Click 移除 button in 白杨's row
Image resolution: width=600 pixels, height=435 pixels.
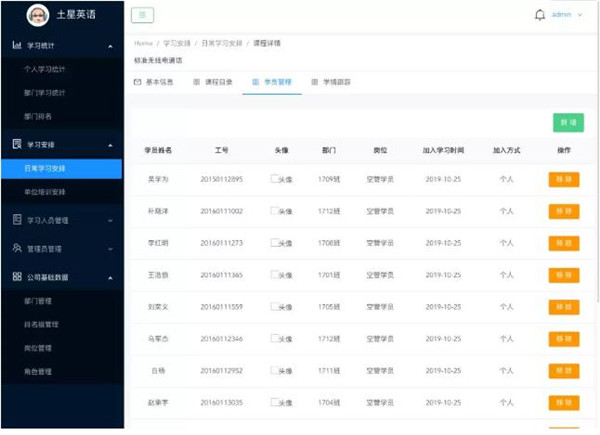[x=564, y=372]
